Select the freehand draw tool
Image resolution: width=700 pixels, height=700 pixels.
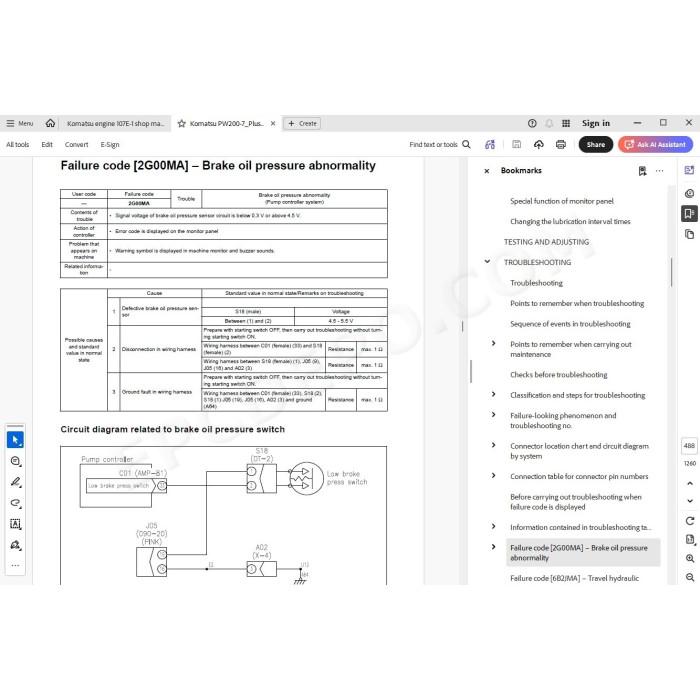point(15,503)
